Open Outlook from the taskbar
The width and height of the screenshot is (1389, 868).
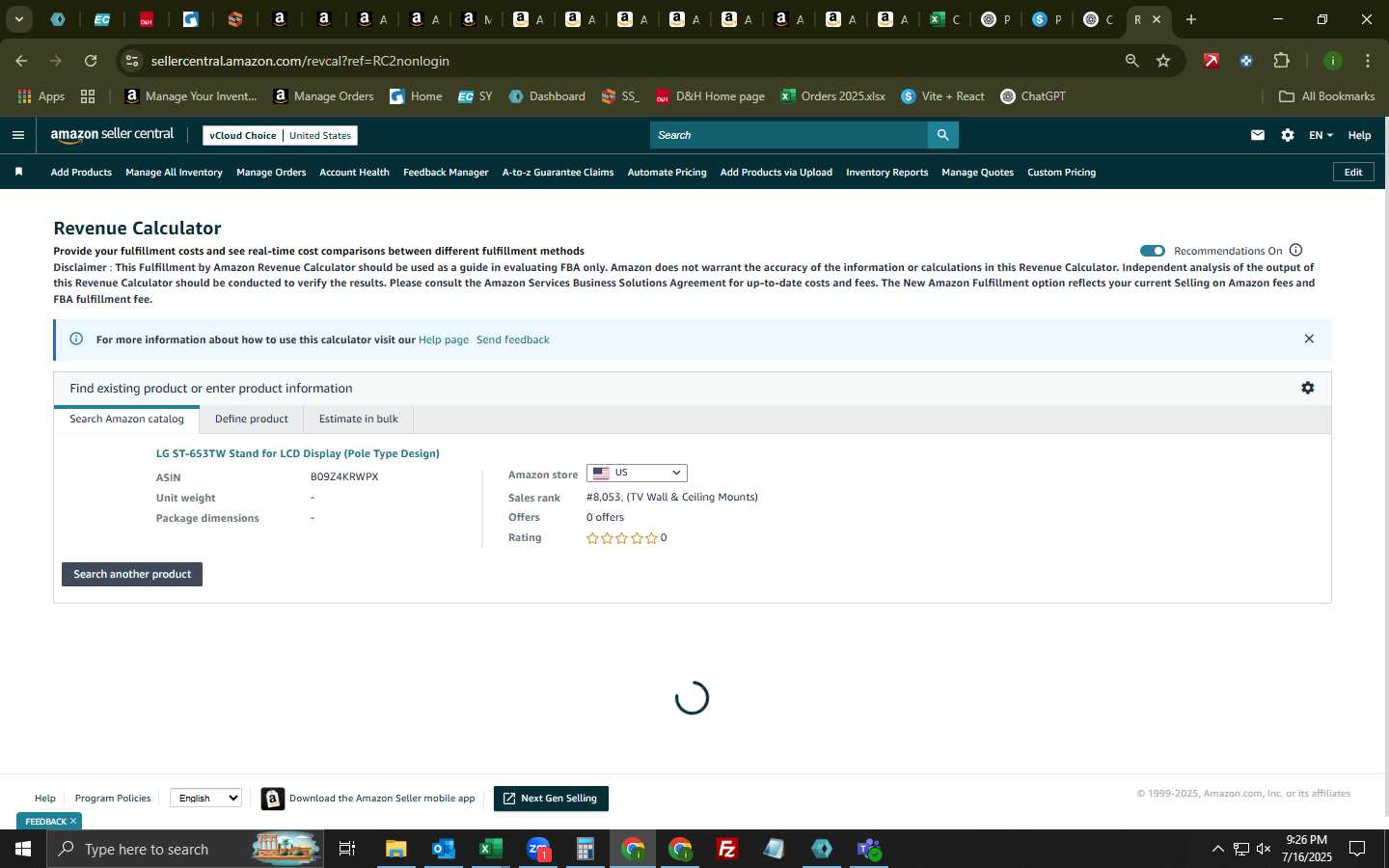coord(444,849)
